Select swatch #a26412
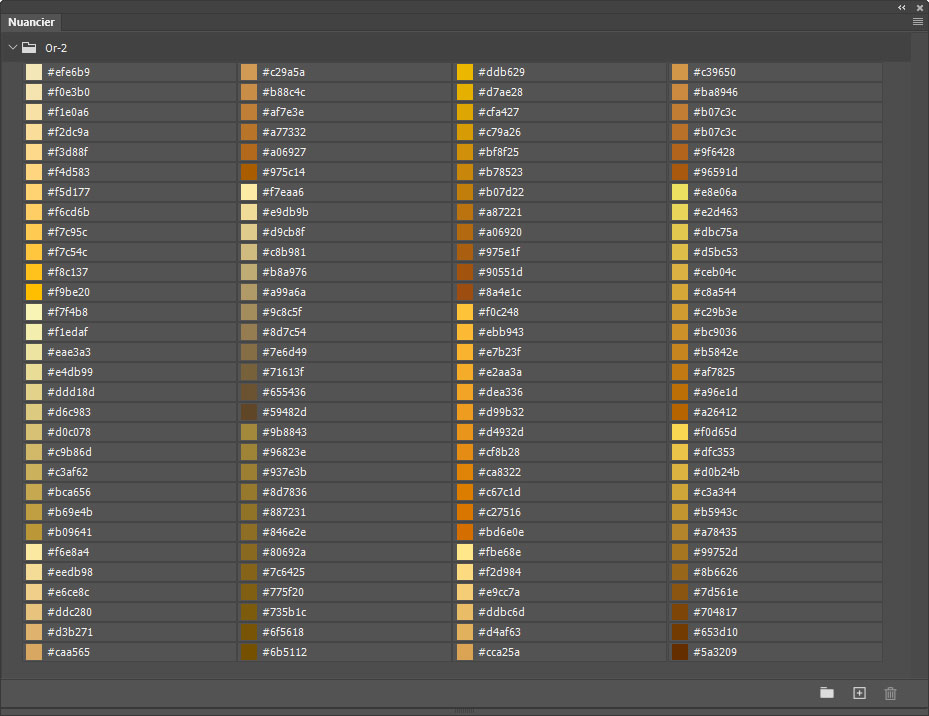The height and width of the screenshot is (716, 929). [x=680, y=412]
